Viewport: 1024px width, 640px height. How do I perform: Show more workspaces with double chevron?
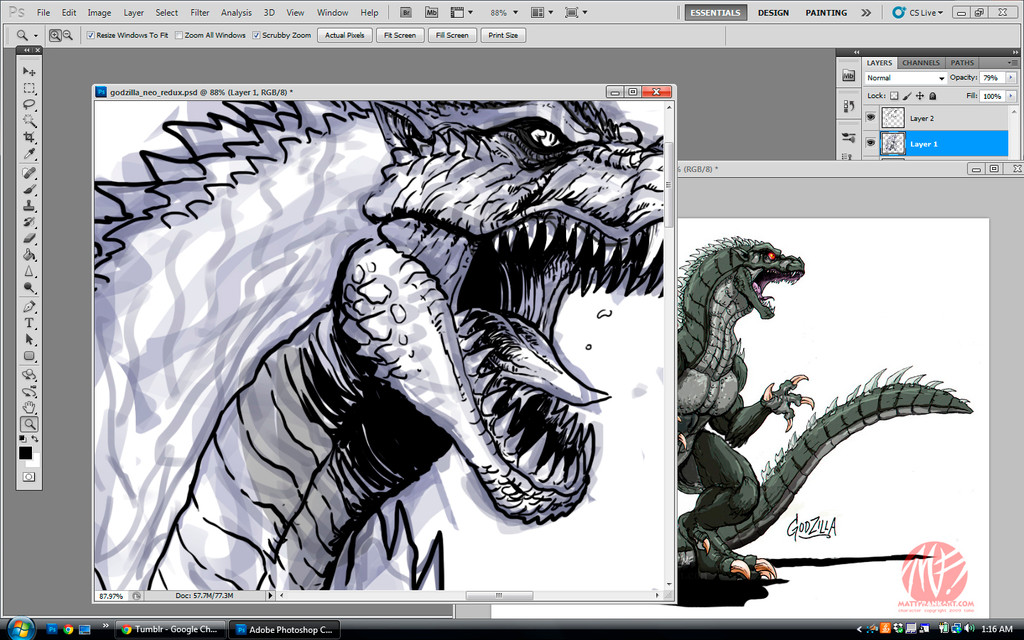click(x=866, y=12)
